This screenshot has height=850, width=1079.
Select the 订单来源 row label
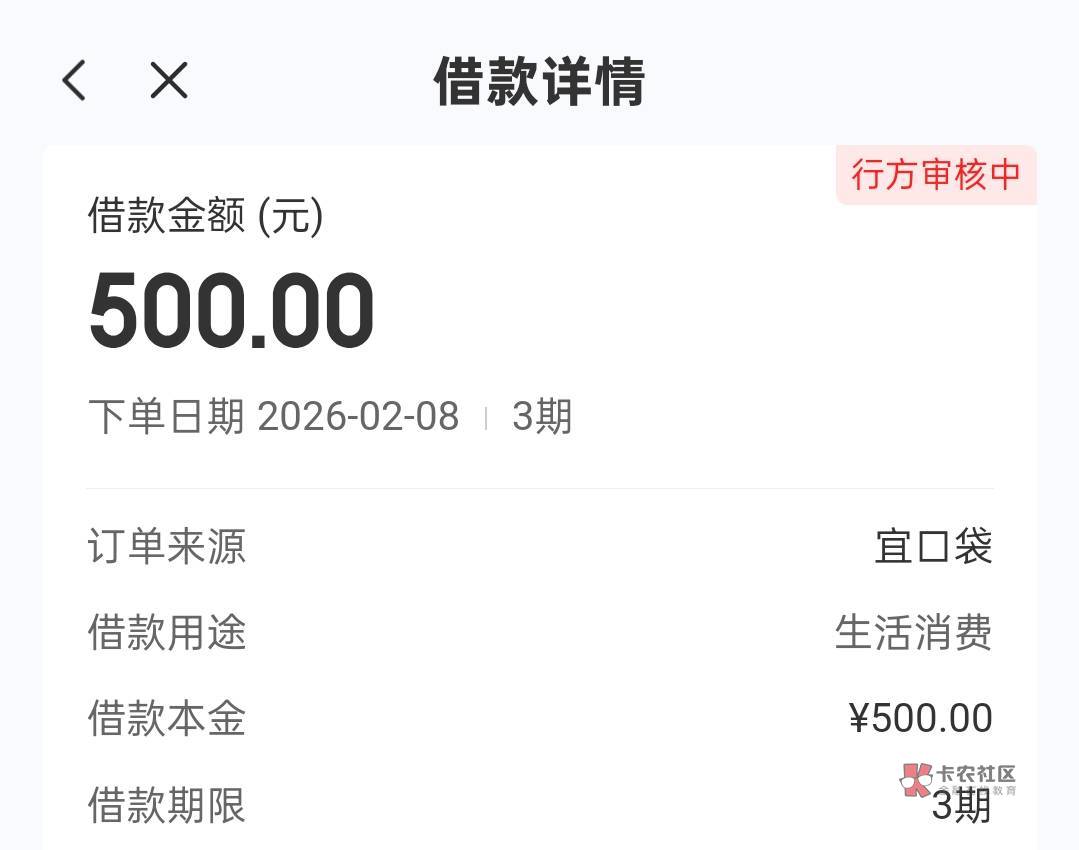point(166,547)
